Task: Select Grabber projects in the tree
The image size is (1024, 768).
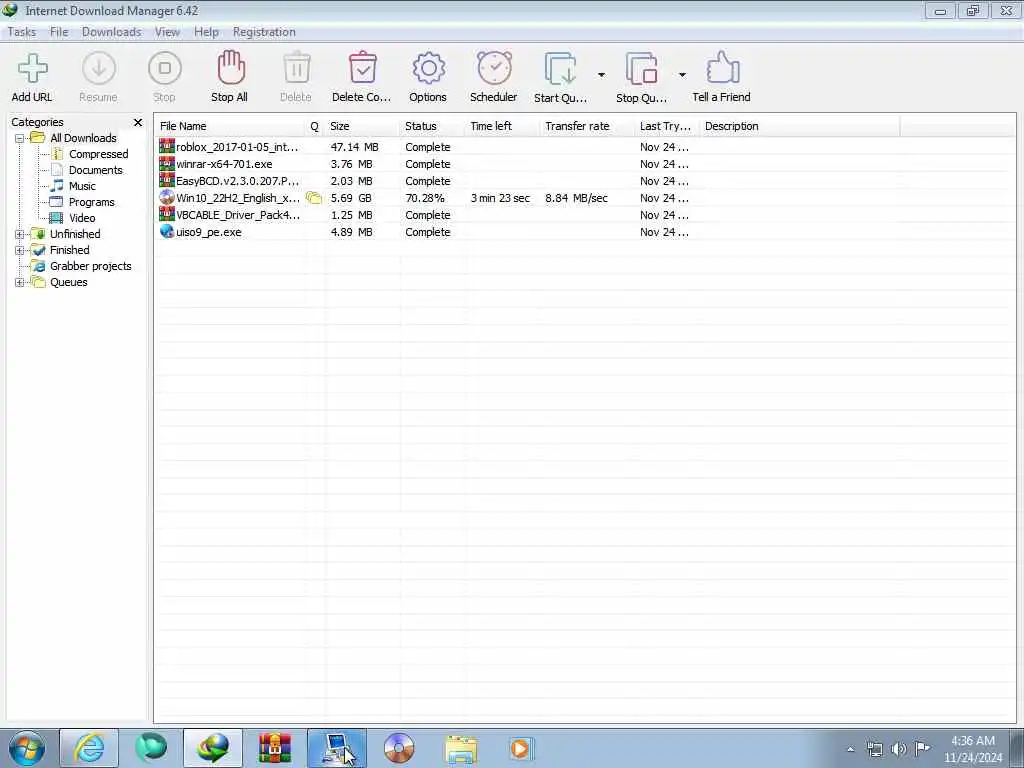Action: [x=91, y=266]
